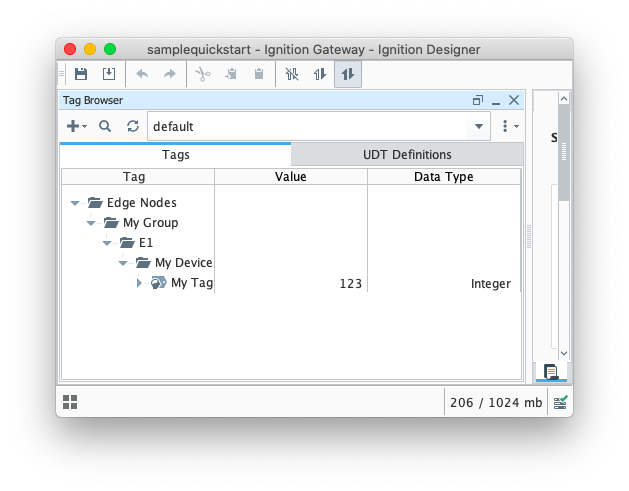Refresh the Tag Browser with the refresh icon
Image resolution: width=629 pixels, height=491 pixels.
point(133,126)
